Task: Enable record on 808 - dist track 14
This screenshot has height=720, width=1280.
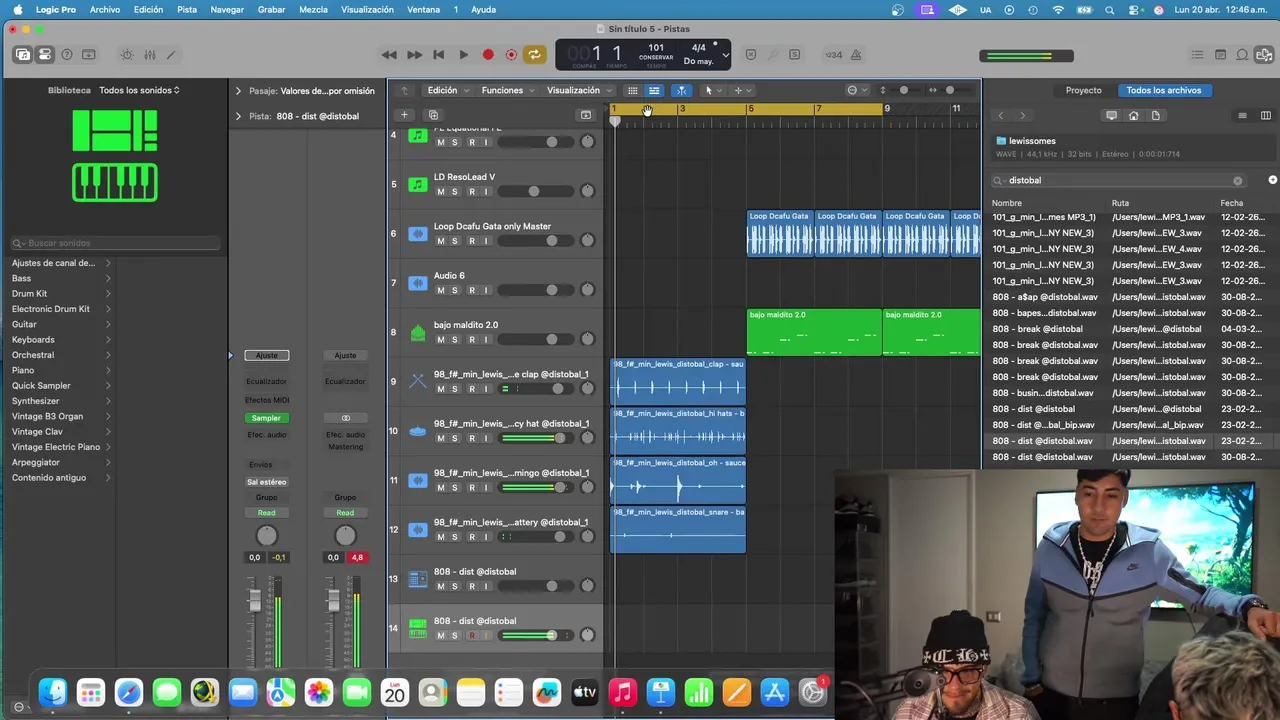Action: pos(472,635)
